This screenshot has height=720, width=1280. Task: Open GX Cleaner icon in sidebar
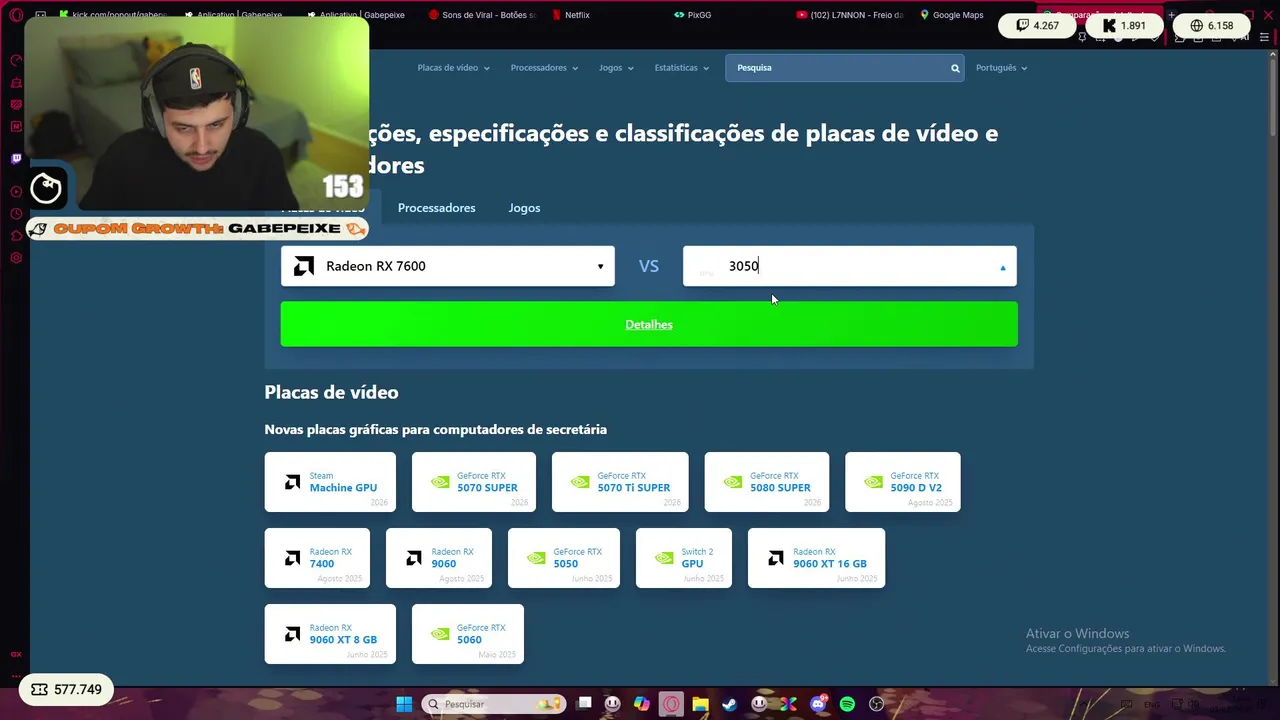point(16,82)
